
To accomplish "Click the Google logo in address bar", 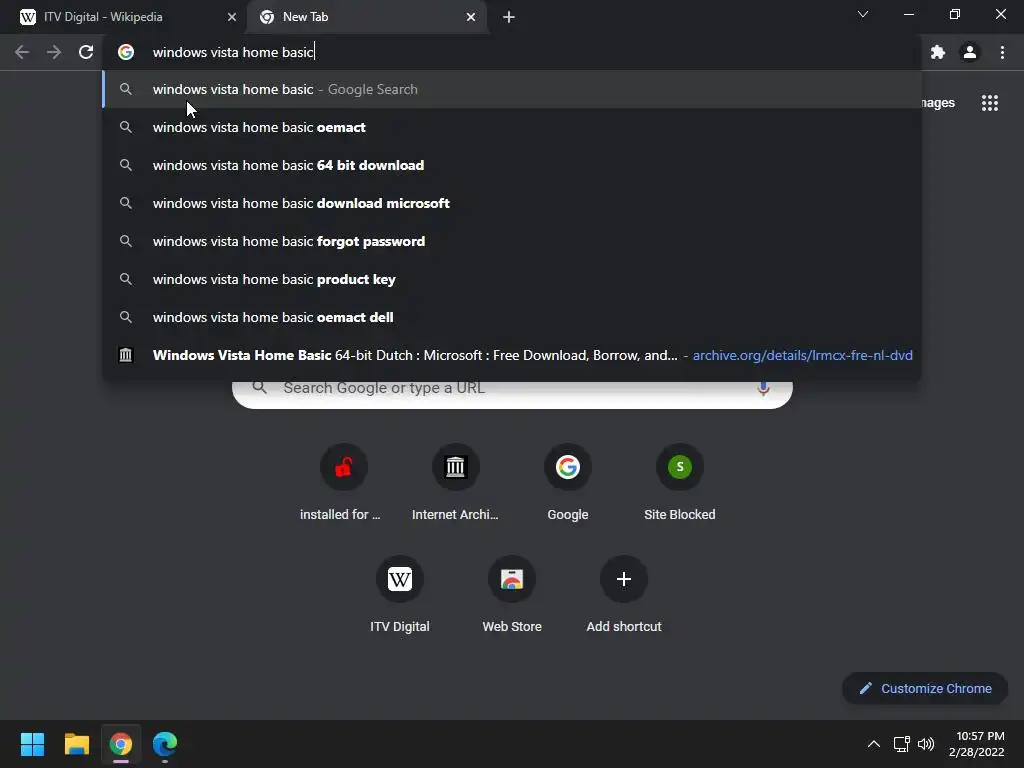I will click(126, 52).
